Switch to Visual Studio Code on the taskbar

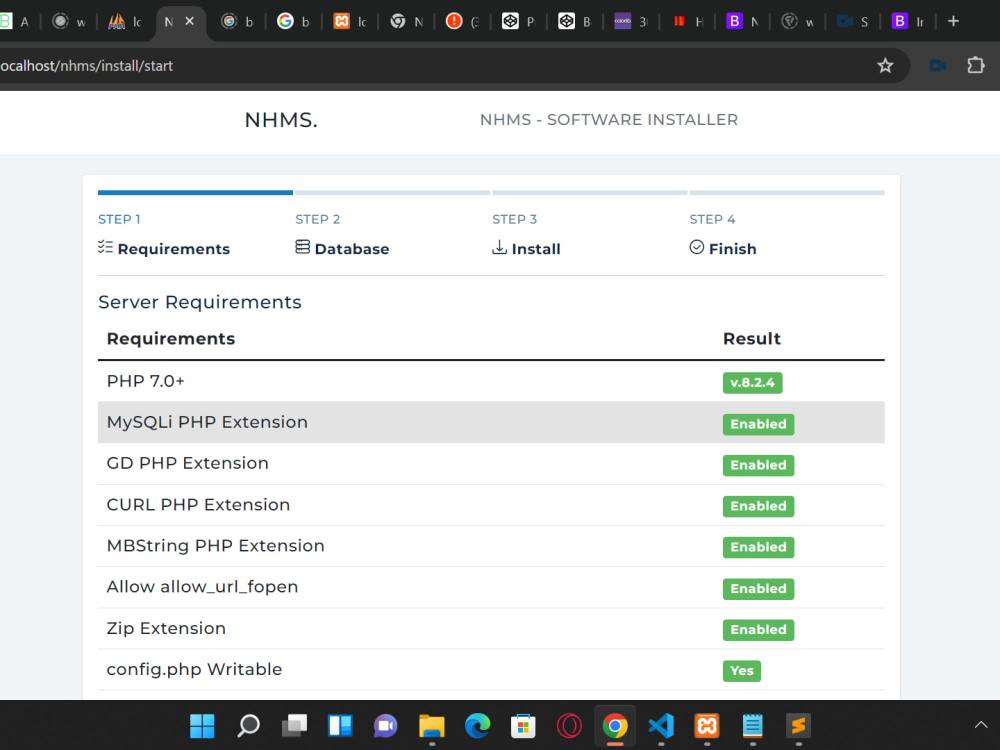pyautogui.click(x=661, y=726)
